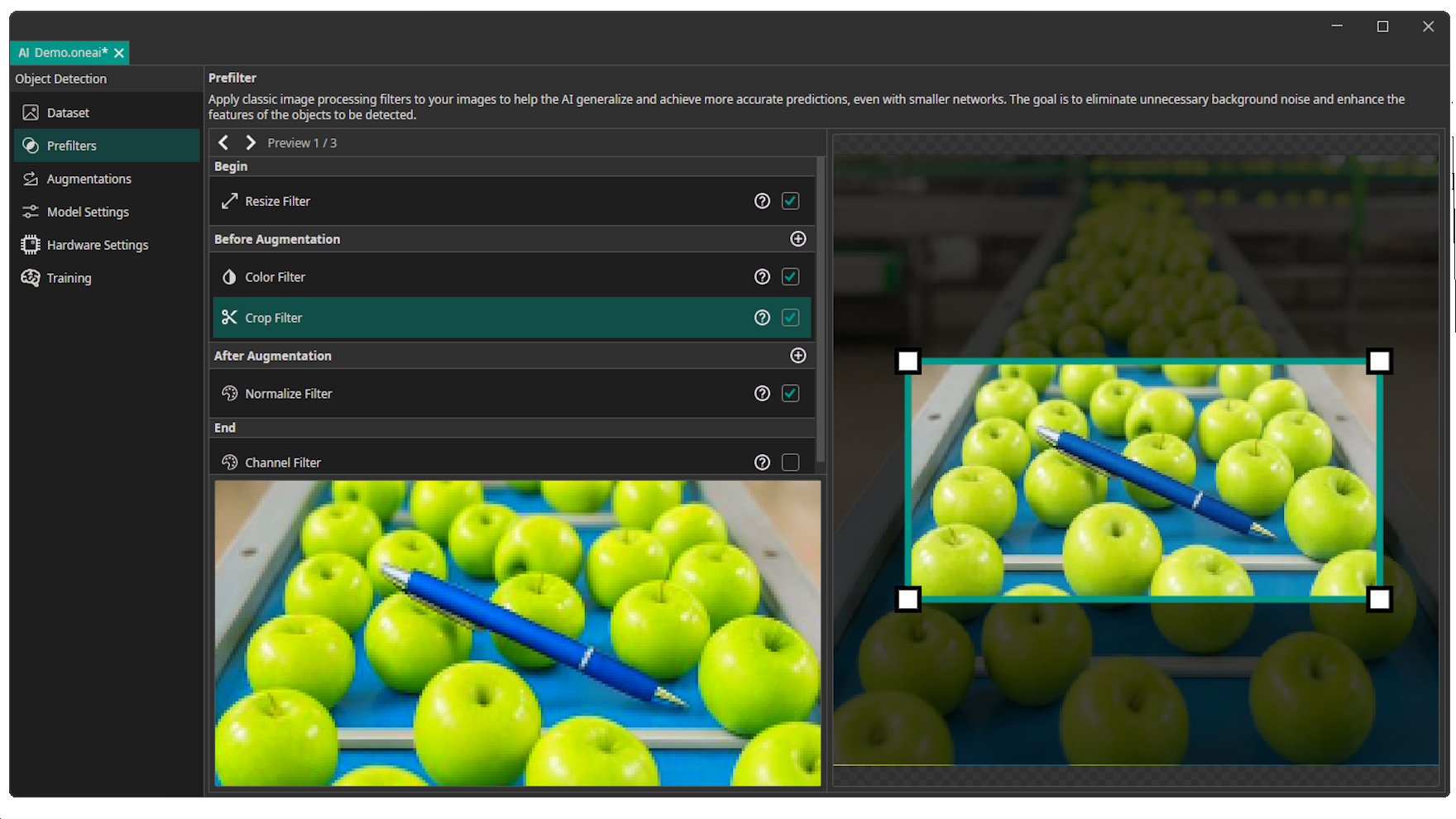Add a filter to Before Augmentation section
The image size is (1456, 819).
tap(797, 239)
